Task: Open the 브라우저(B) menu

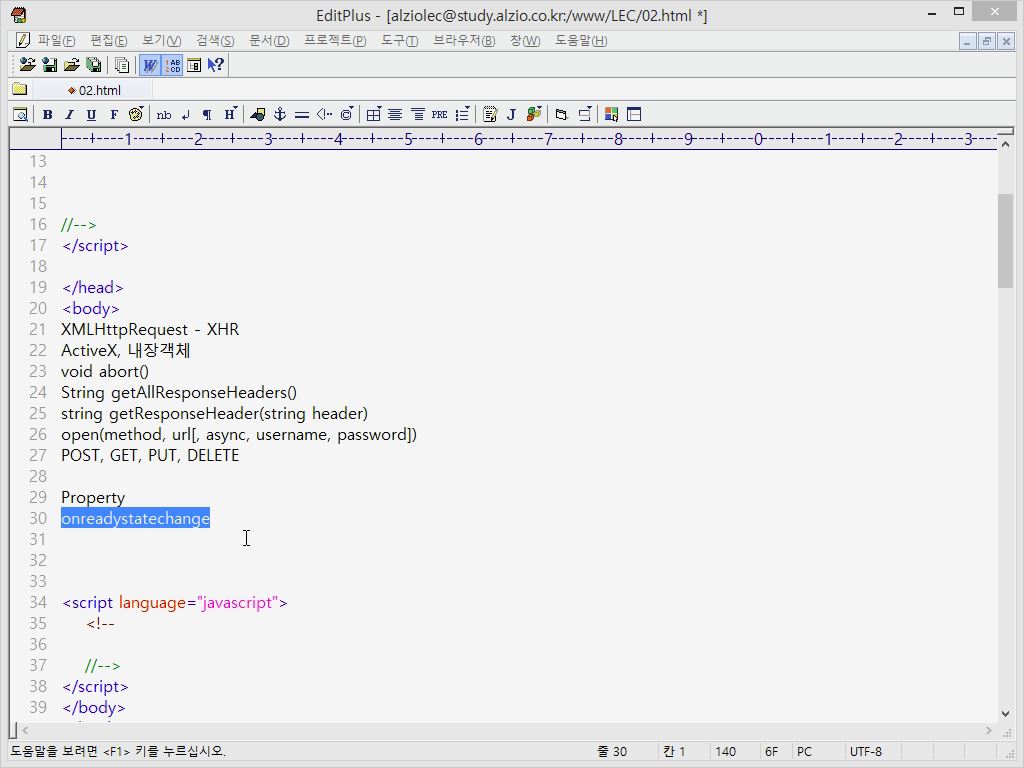Action: [x=464, y=40]
